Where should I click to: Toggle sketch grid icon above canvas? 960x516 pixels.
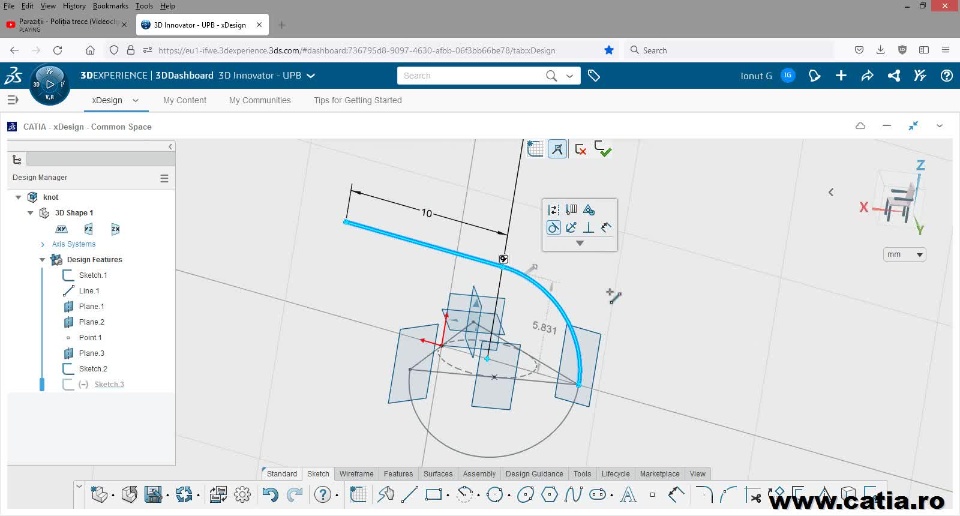pos(535,149)
